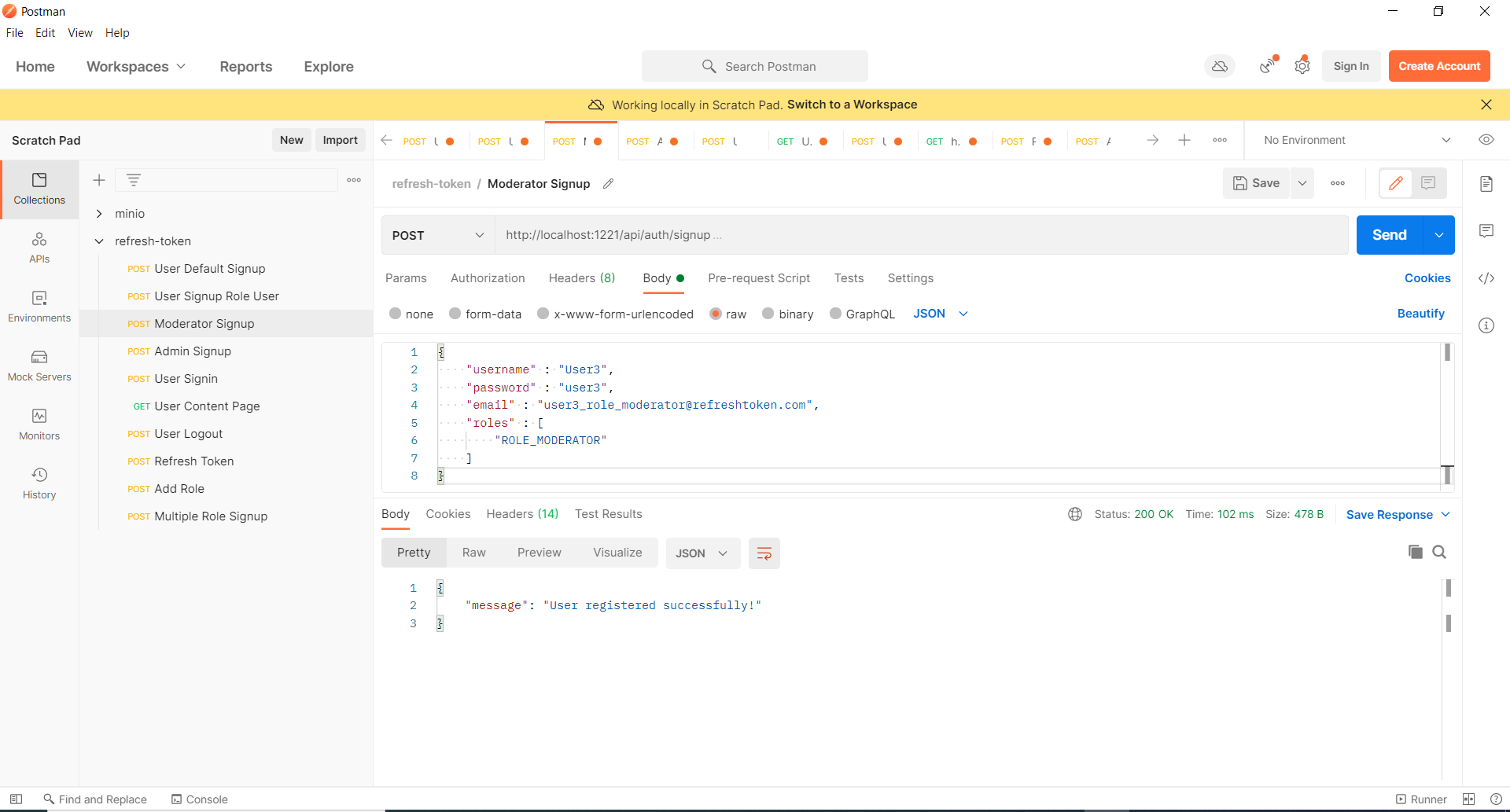Copy the response body to clipboard
The image size is (1510, 812).
1416,552
